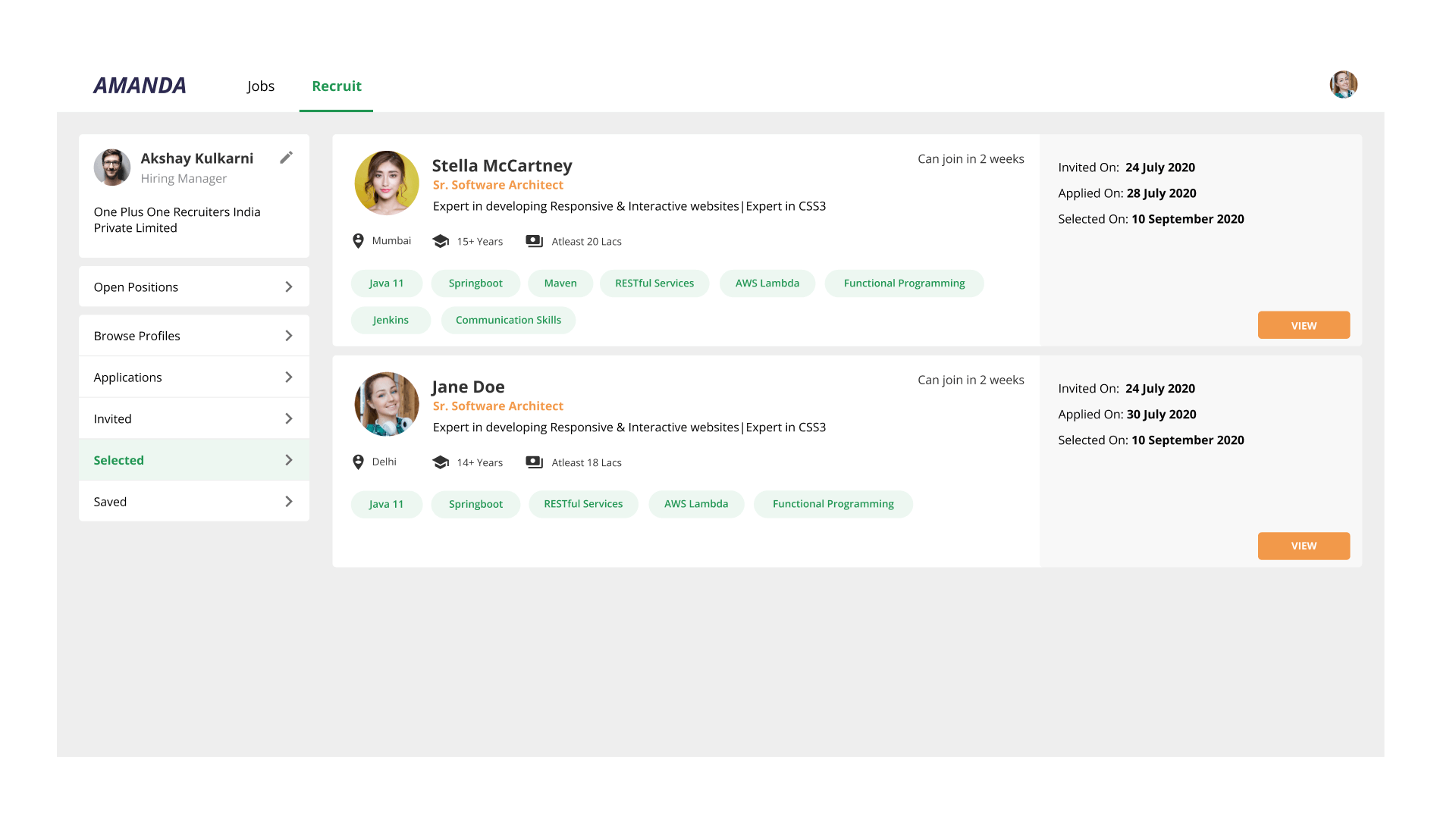
Task: Open Stella McCartney's profile photo
Action: click(387, 183)
